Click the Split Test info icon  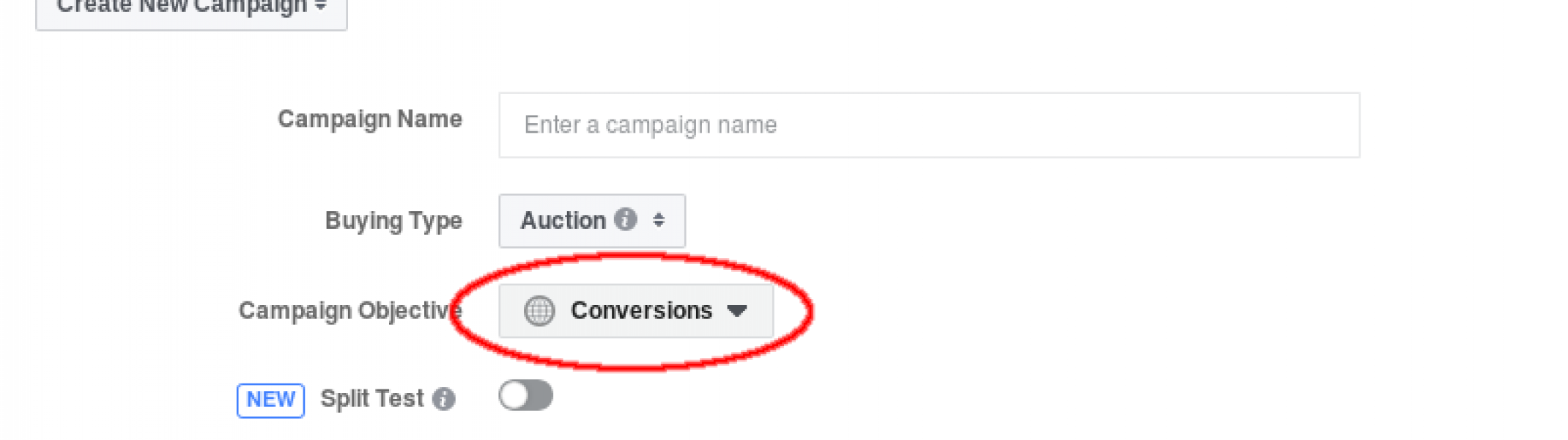443,399
